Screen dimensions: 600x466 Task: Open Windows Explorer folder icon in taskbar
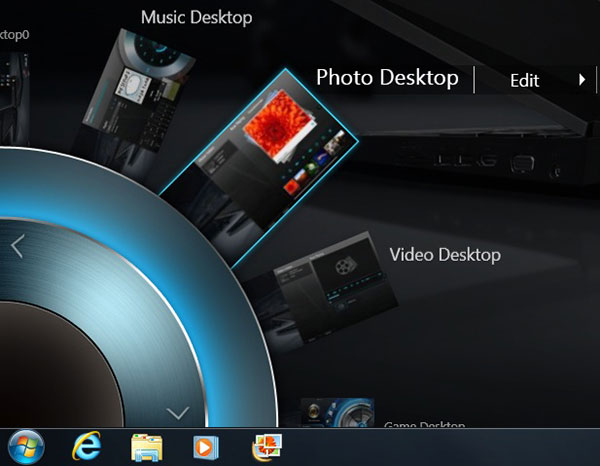(147, 446)
